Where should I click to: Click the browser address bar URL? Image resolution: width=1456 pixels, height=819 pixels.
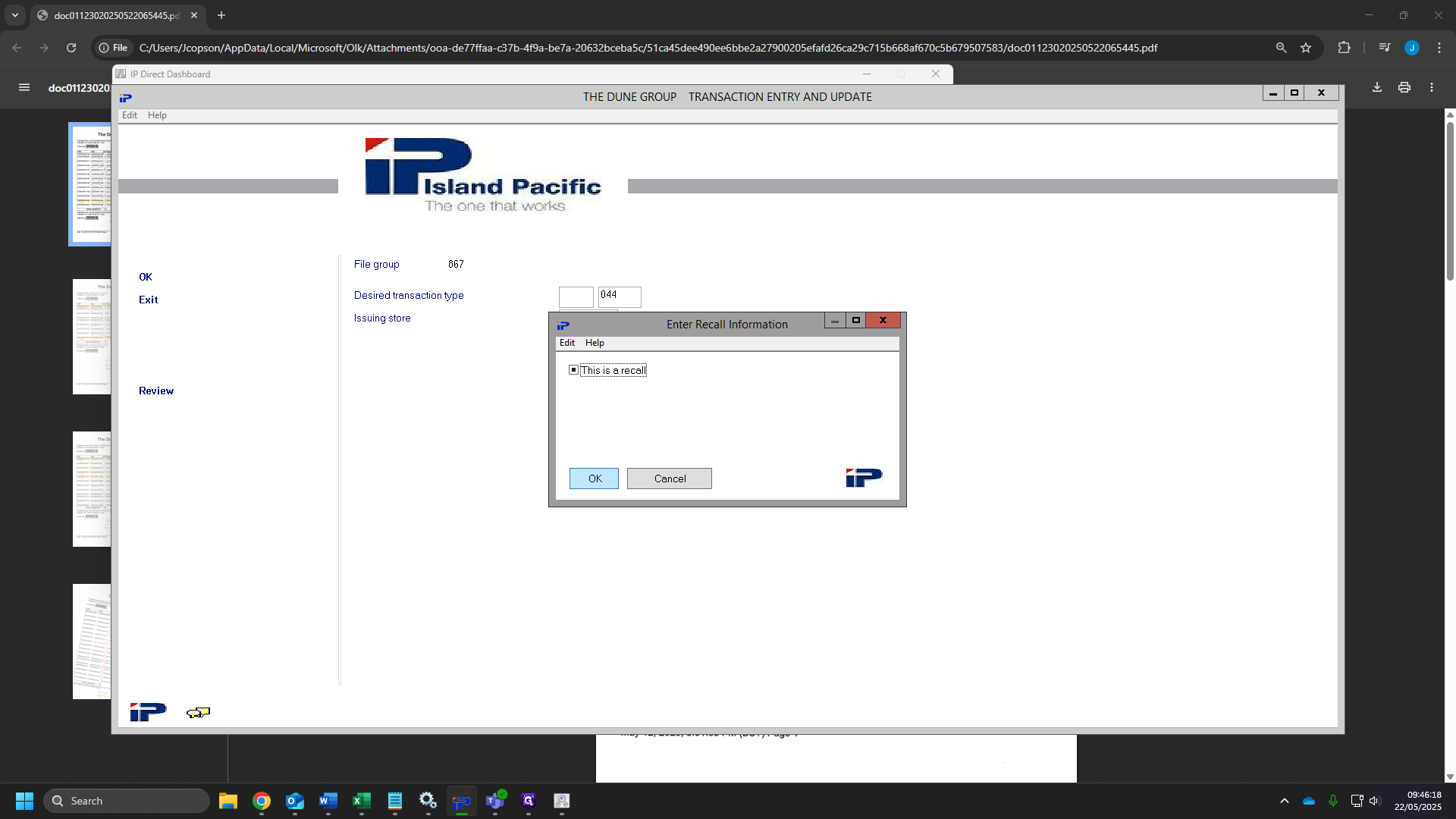pyautogui.click(x=648, y=48)
